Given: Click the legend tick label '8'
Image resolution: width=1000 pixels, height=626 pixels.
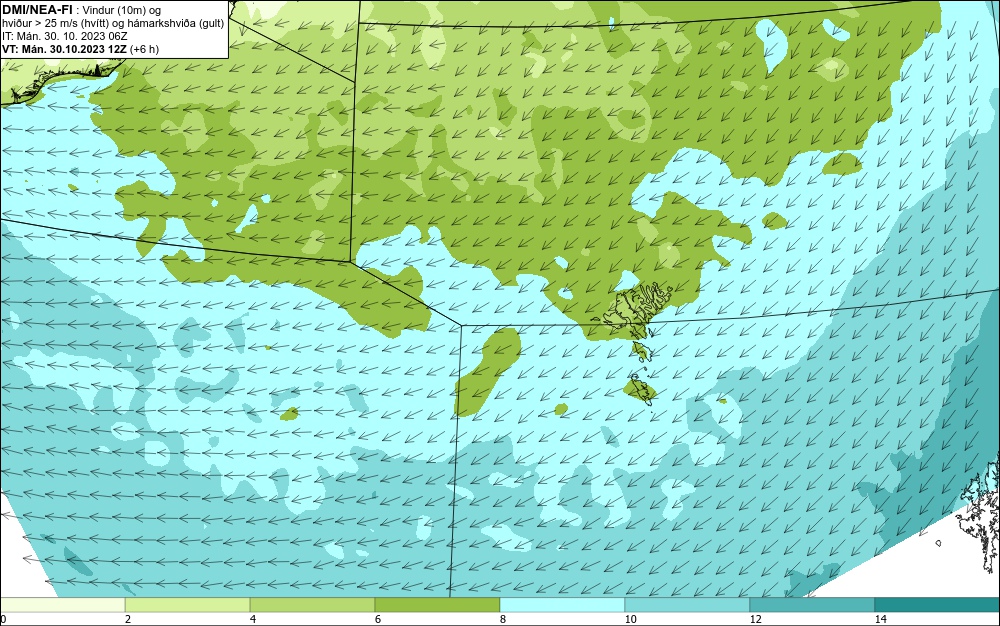Looking at the screenshot, I should coord(503,619).
